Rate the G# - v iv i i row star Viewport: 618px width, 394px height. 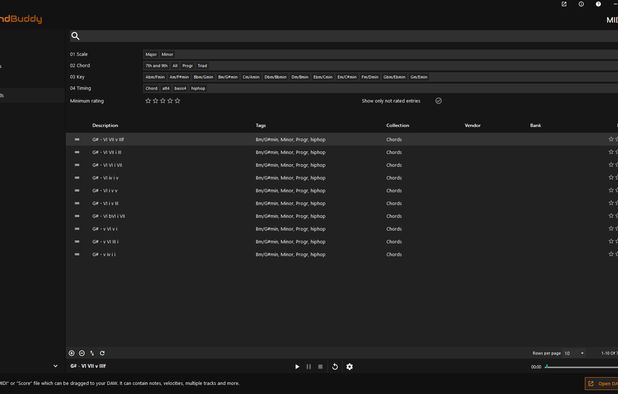click(611, 254)
